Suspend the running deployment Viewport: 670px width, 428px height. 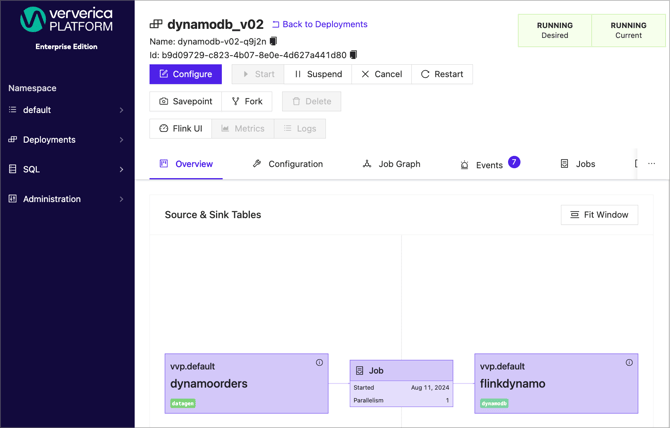(x=318, y=74)
